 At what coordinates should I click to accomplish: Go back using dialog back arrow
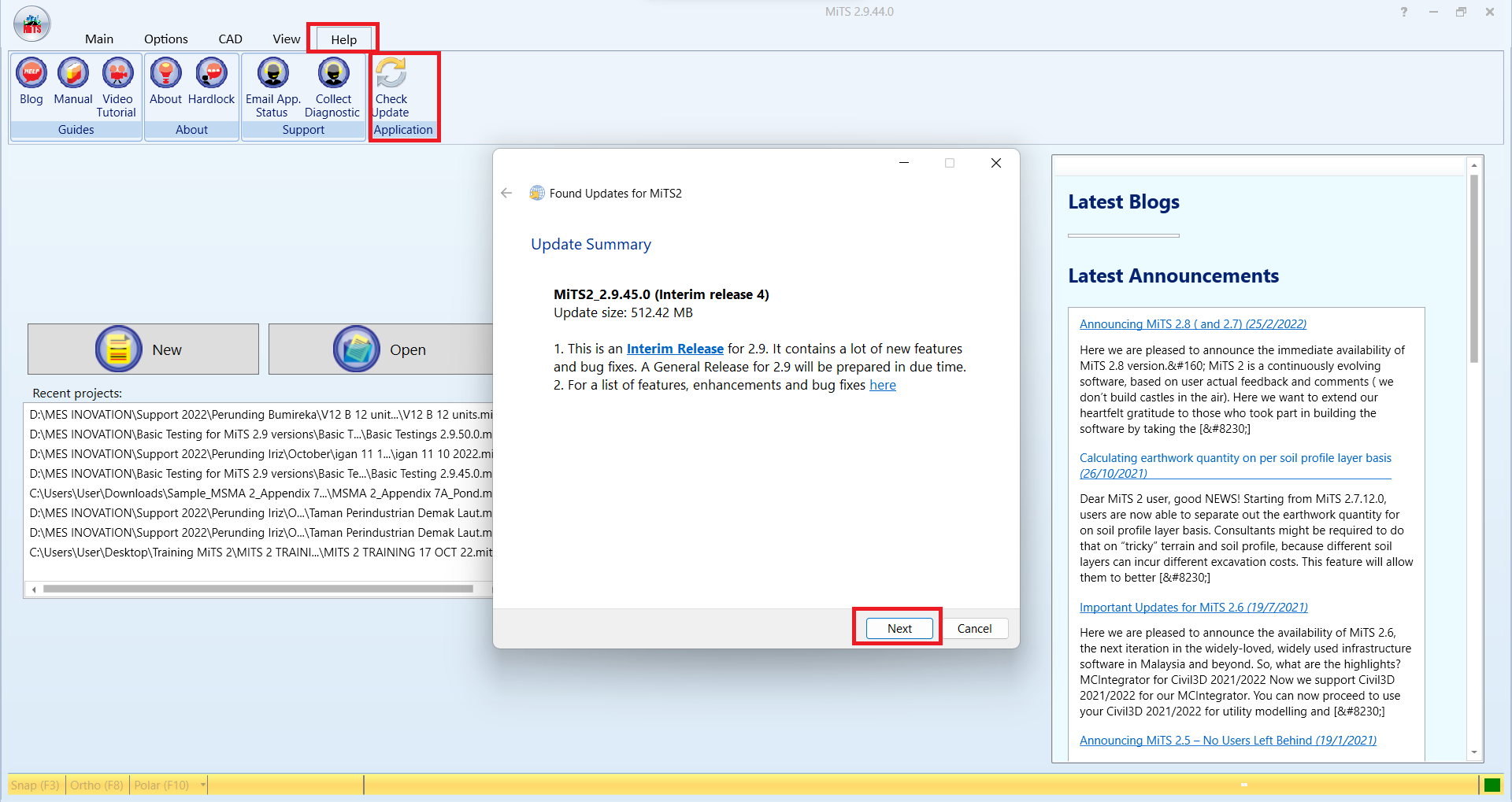coord(506,193)
